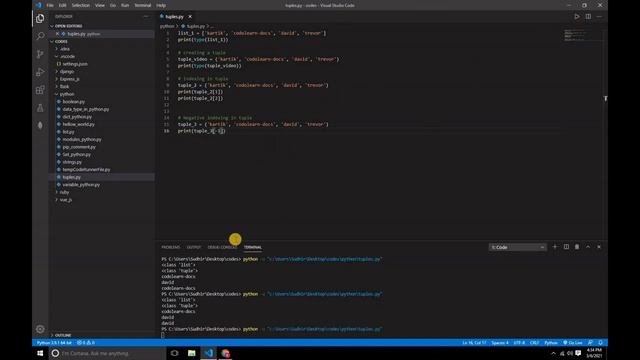Change file encoding via UTF-8
Screen dimensions: 640x360
[x=519, y=343]
